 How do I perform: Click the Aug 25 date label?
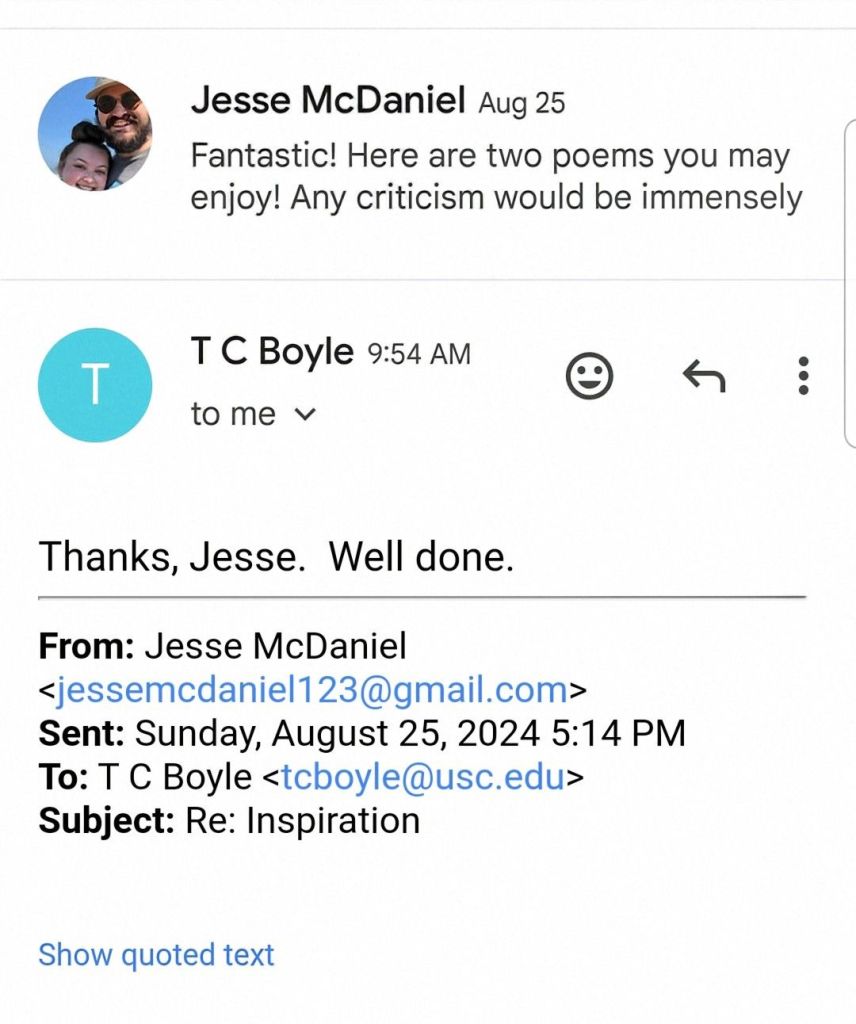click(521, 103)
